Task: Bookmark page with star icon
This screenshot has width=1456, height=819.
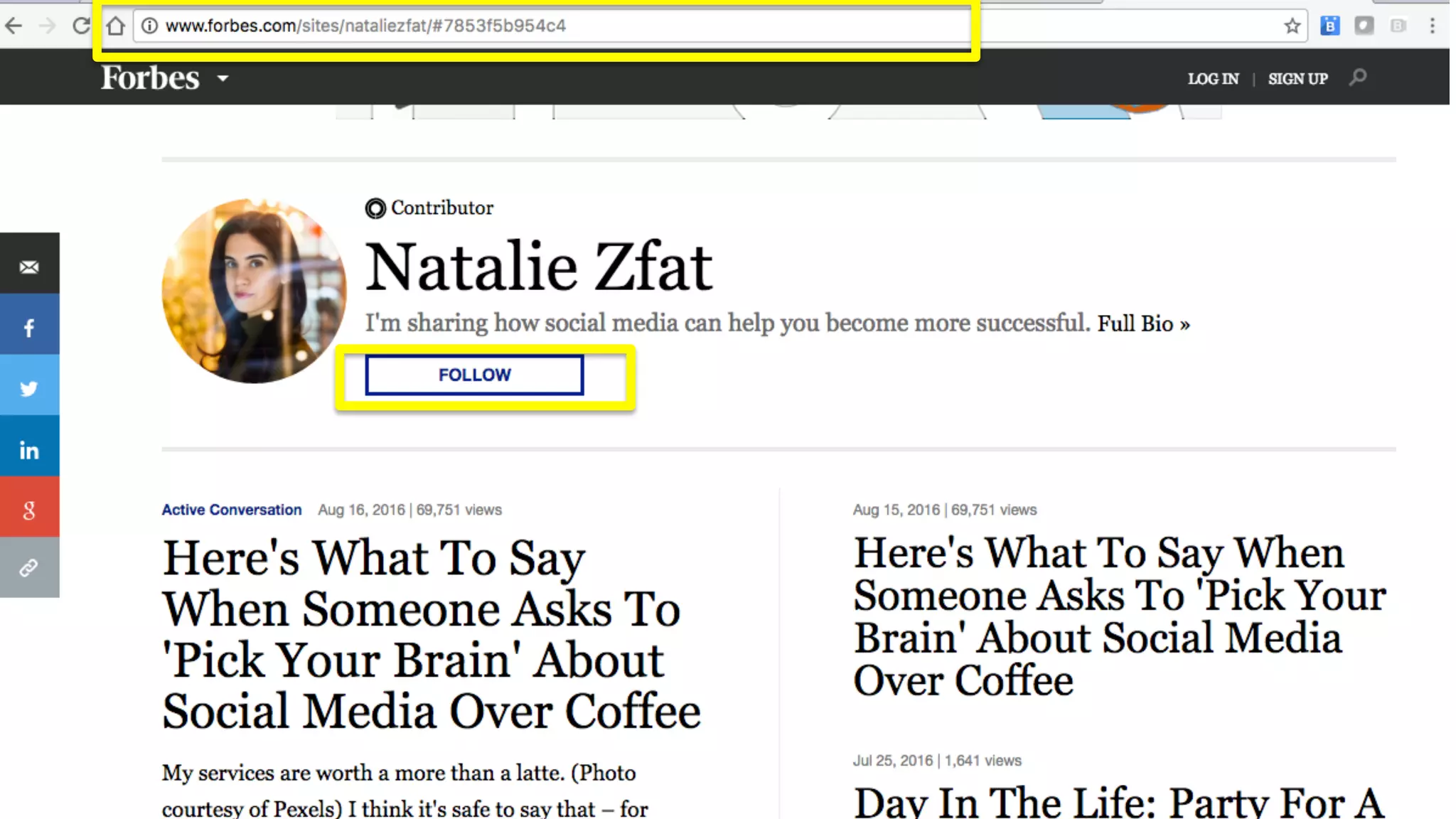Action: point(1292,26)
